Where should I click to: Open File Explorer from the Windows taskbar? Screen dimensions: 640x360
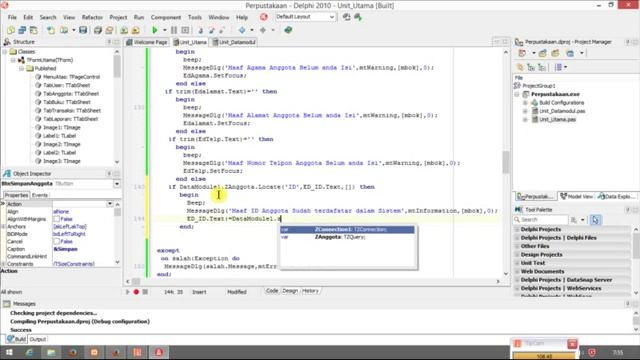point(51,352)
